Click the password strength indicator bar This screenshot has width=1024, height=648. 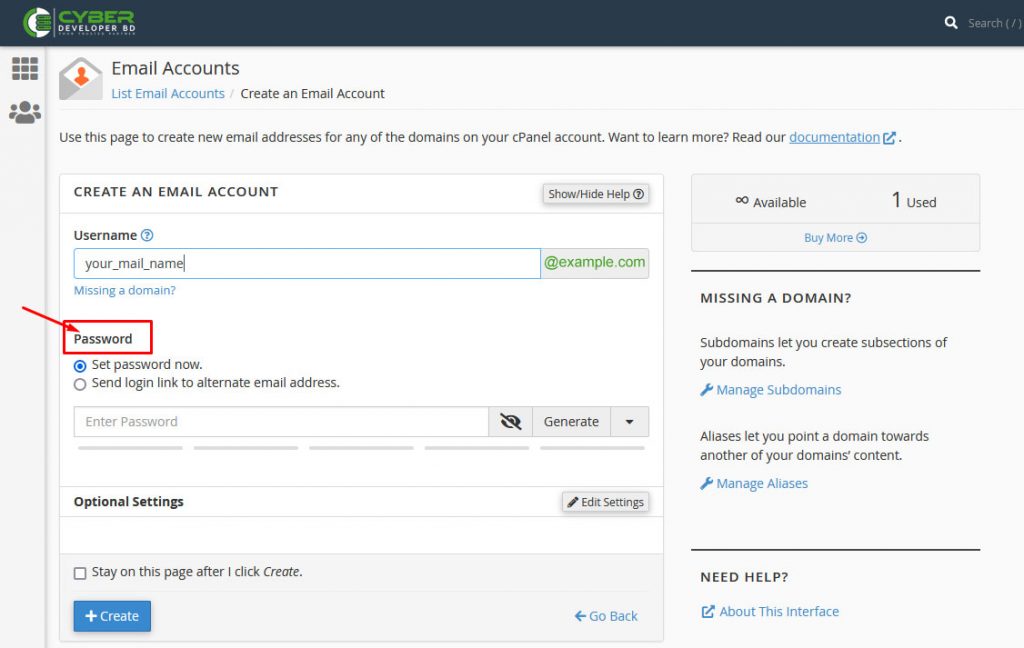coord(360,447)
